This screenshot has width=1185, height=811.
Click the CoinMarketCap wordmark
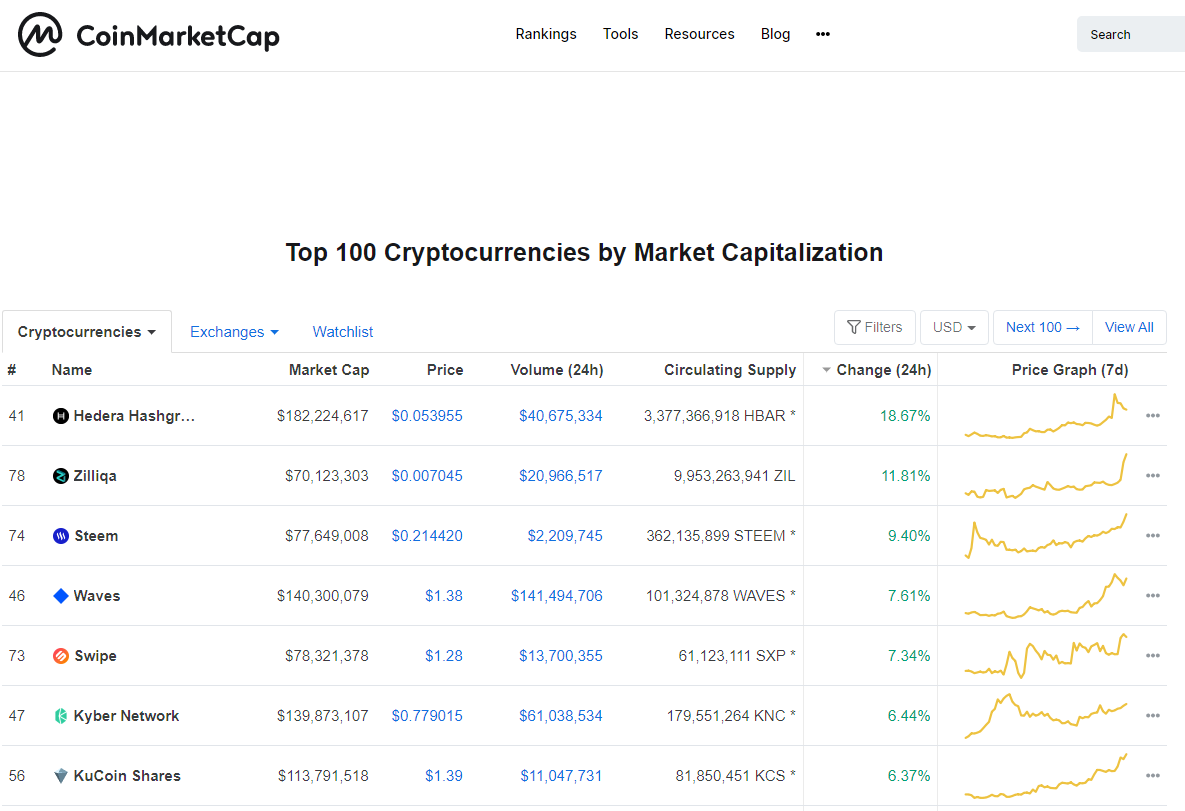(x=178, y=36)
